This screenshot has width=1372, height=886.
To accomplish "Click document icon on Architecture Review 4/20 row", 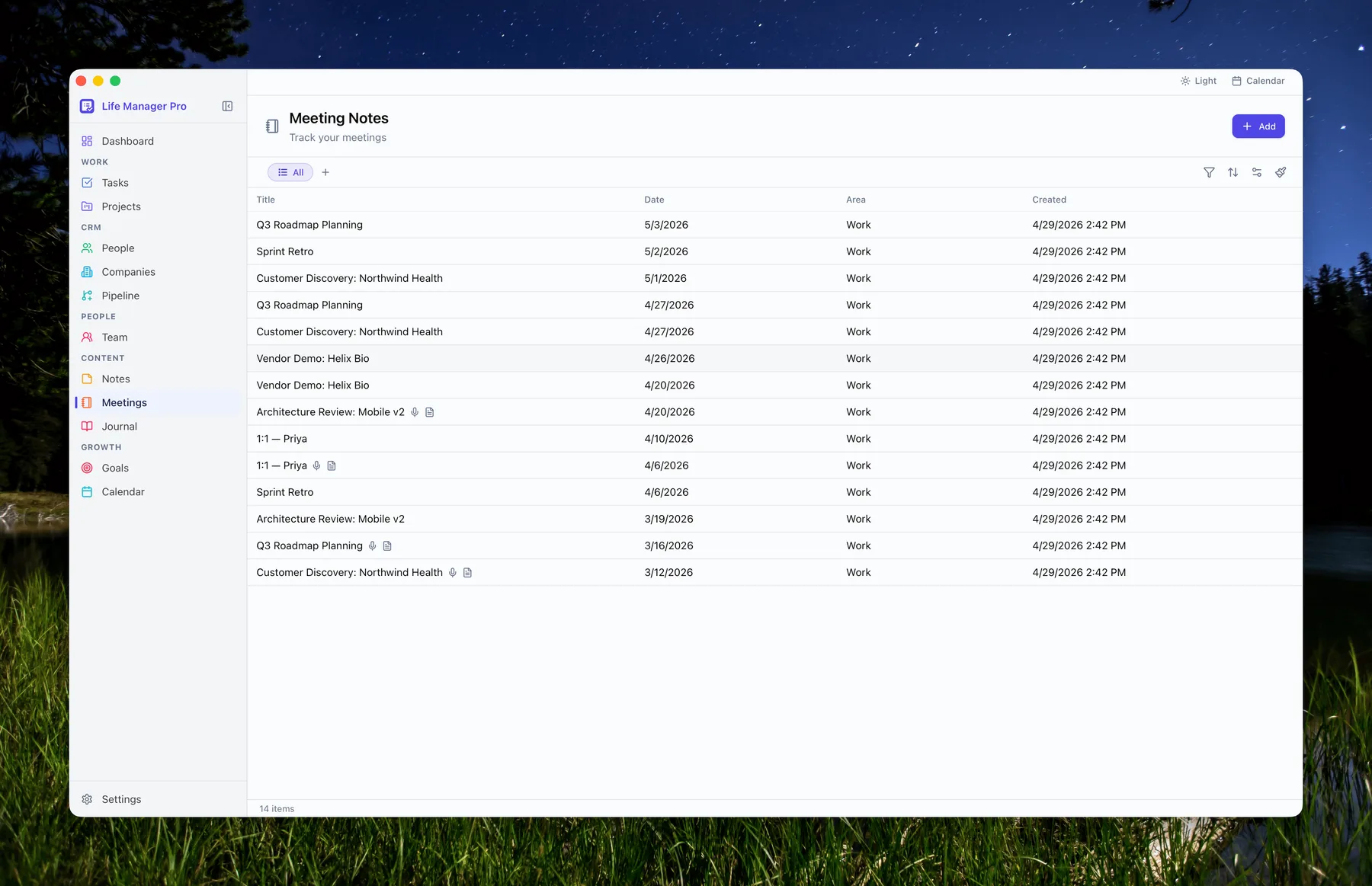I will 430,412.
